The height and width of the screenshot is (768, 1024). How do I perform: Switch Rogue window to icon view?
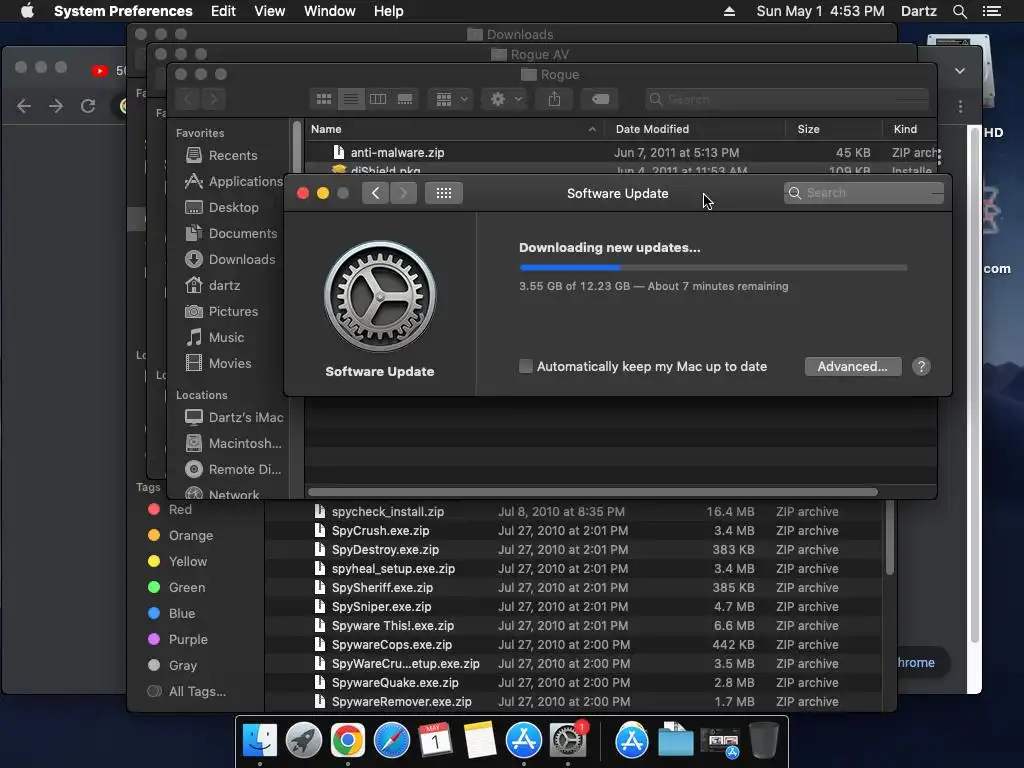pos(324,99)
